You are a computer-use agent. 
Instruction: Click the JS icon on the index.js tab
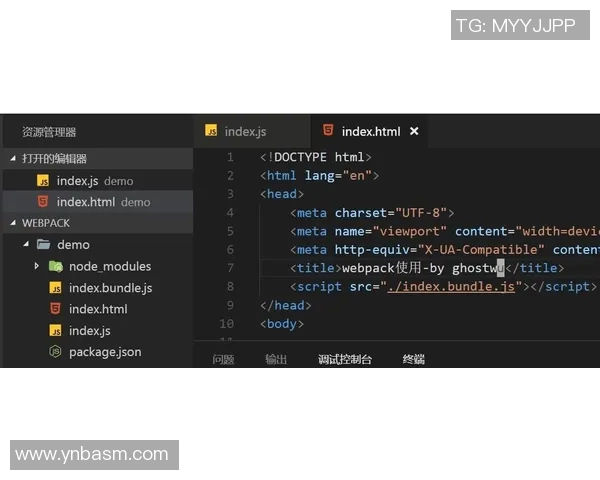point(211,131)
